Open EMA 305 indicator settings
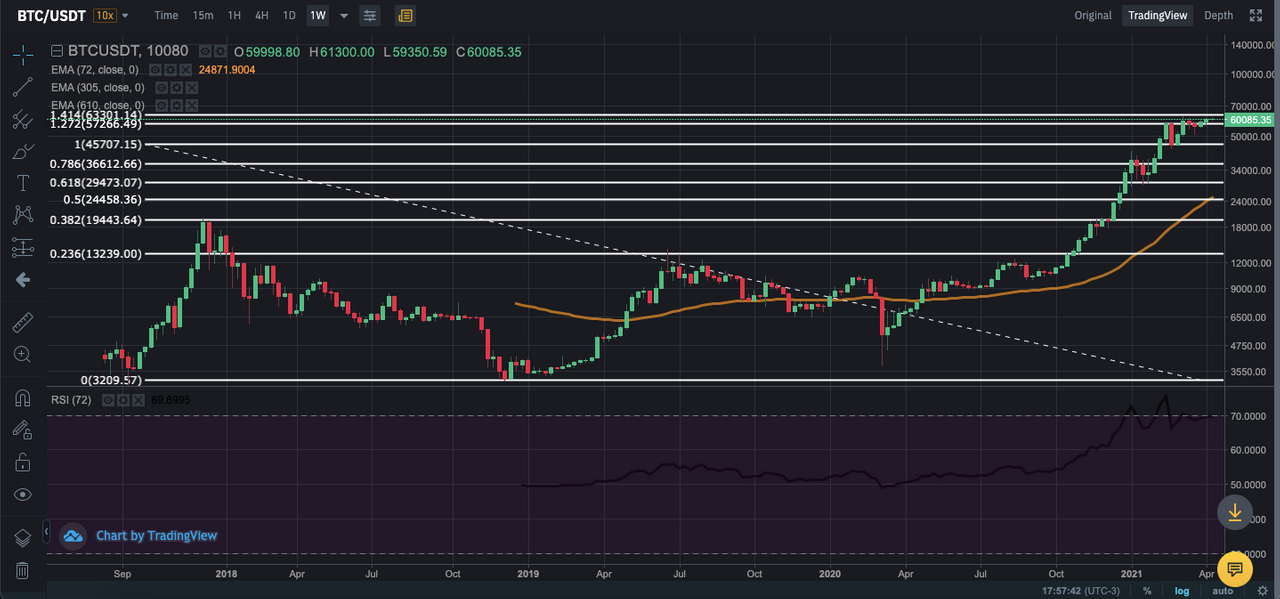This screenshot has width=1280, height=599. [176, 88]
